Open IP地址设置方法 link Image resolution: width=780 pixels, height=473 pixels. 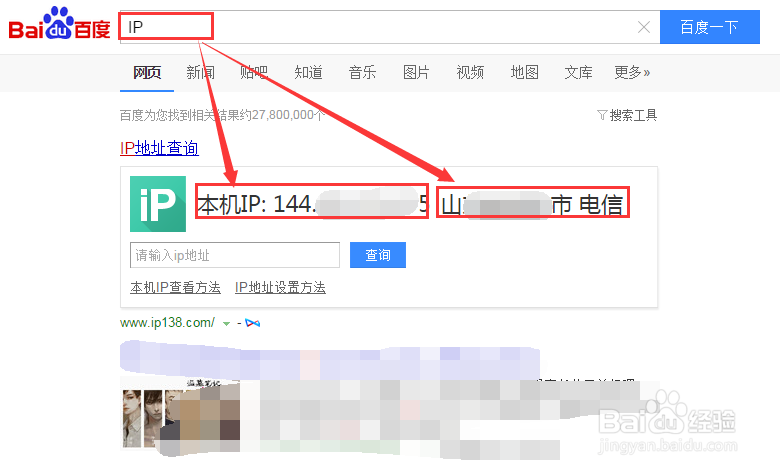coord(280,287)
